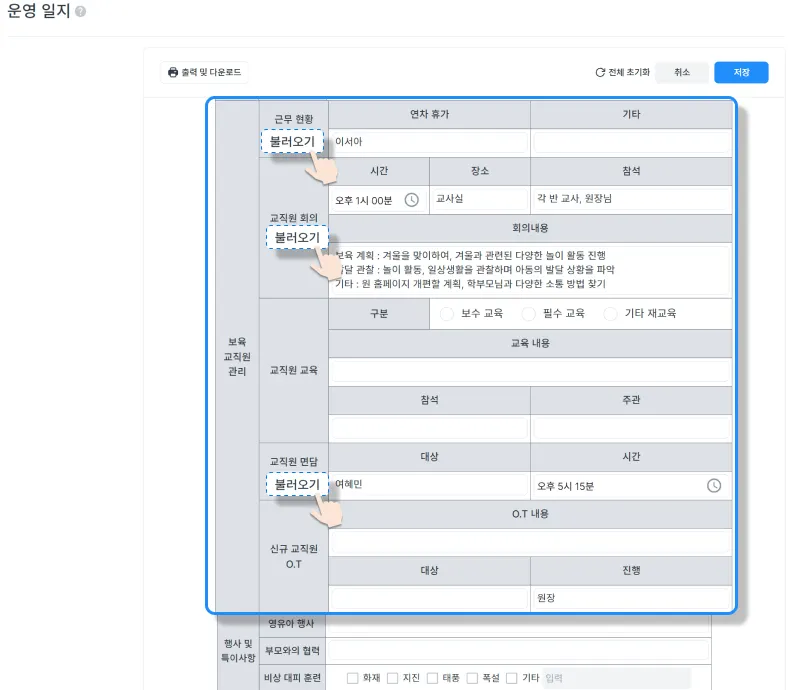Image resolution: width=793 pixels, height=690 pixels.
Task: Click the 보육 교직원 관리 section label
Action: 237,356
